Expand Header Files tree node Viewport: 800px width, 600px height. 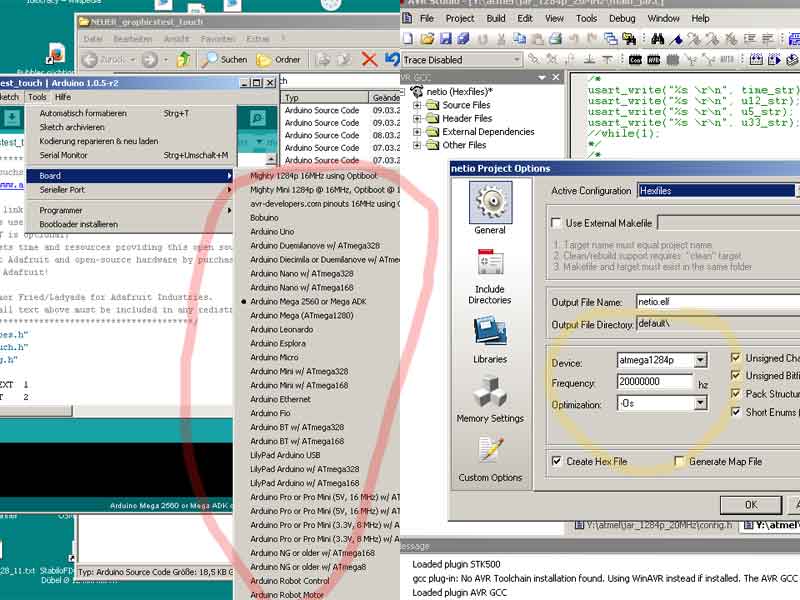pos(417,118)
